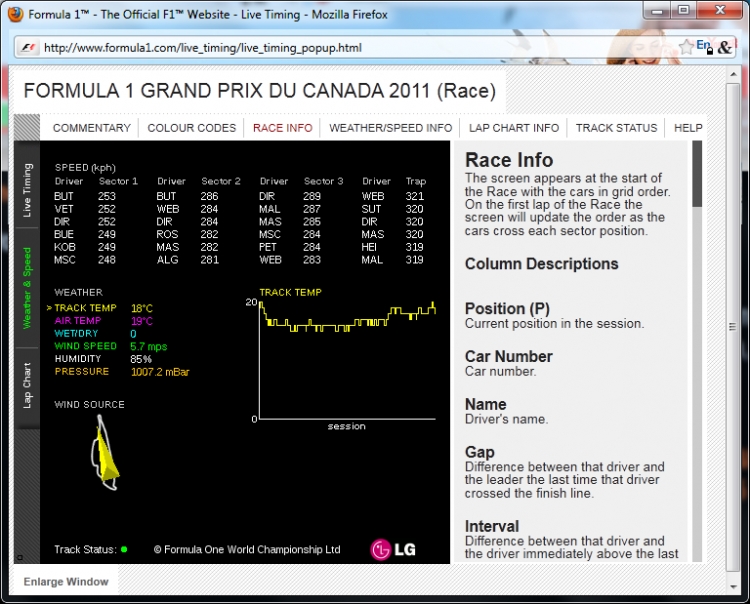Screen dimensions: 750x604
Task: Click the green Track Status indicator dot
Action: pyautogui.click(x=124, y=549)
